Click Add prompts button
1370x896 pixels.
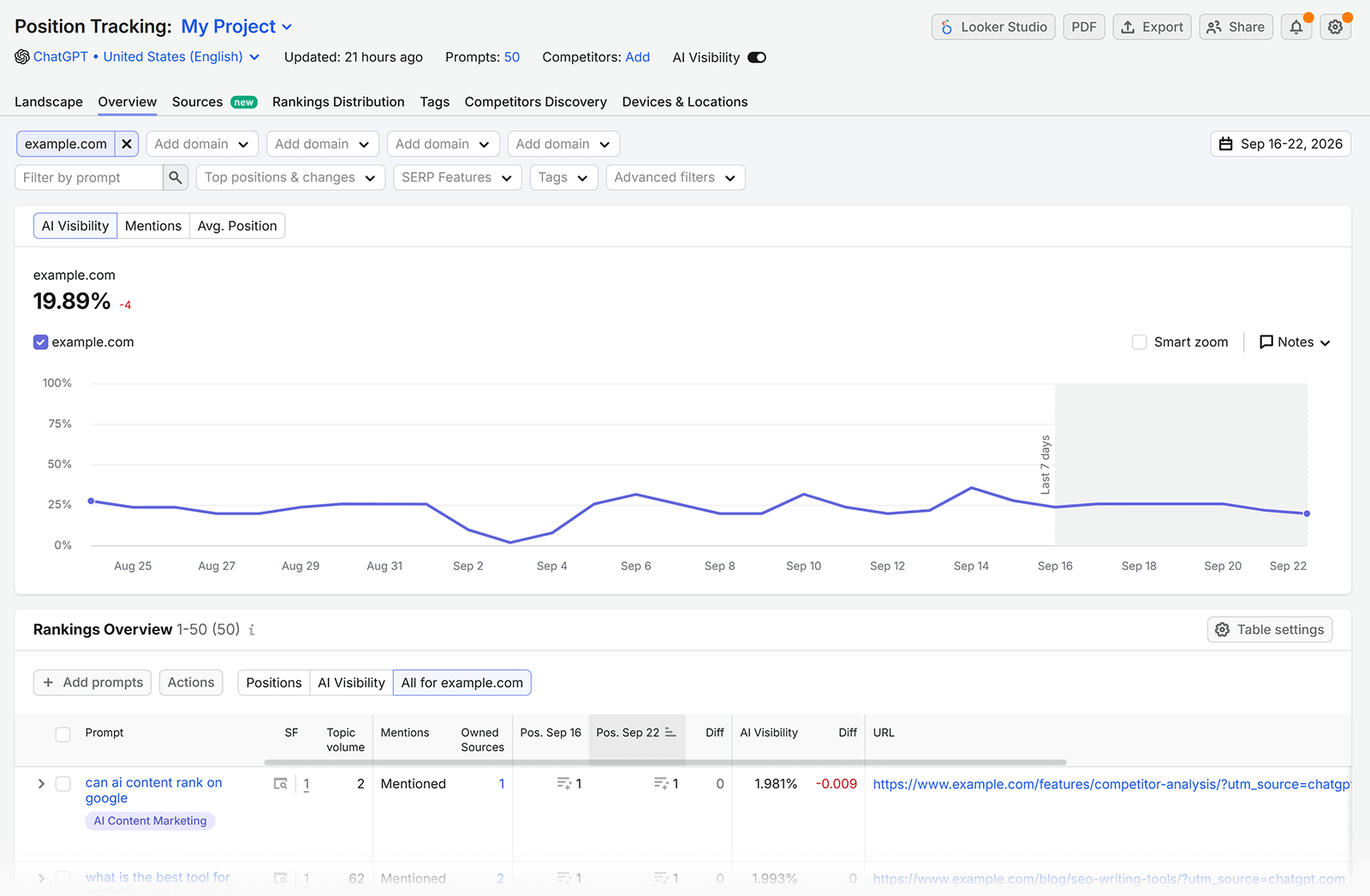pyautogui.click(x=92, y=682)
